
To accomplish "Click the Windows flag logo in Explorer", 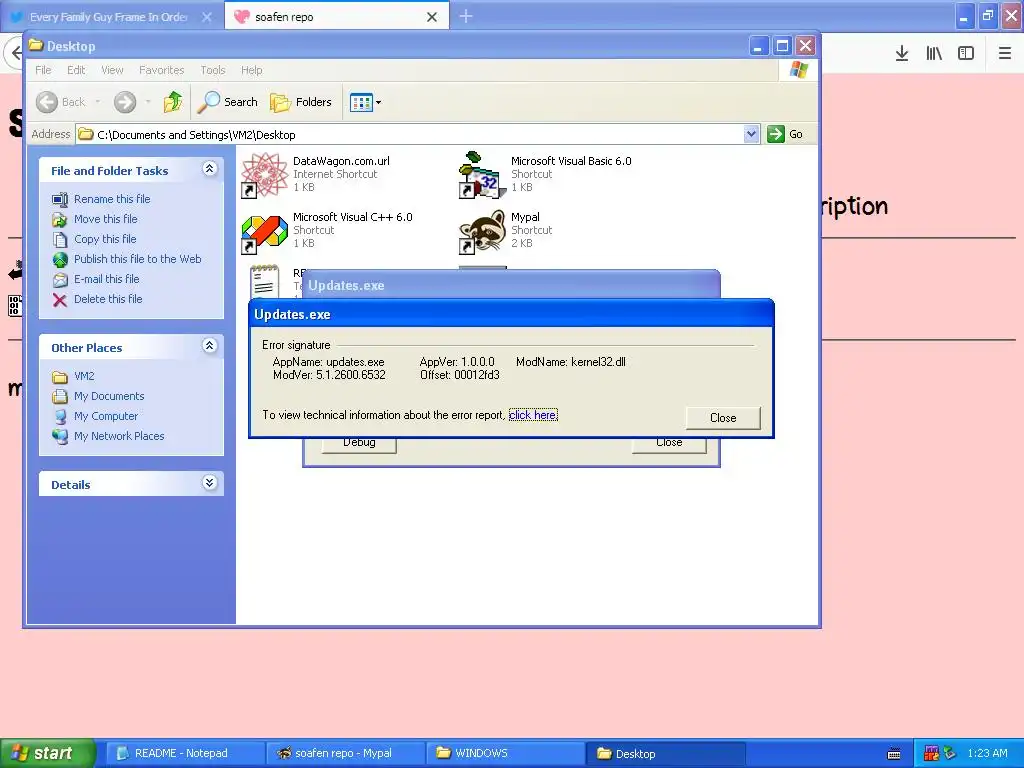I will point(799,70).
